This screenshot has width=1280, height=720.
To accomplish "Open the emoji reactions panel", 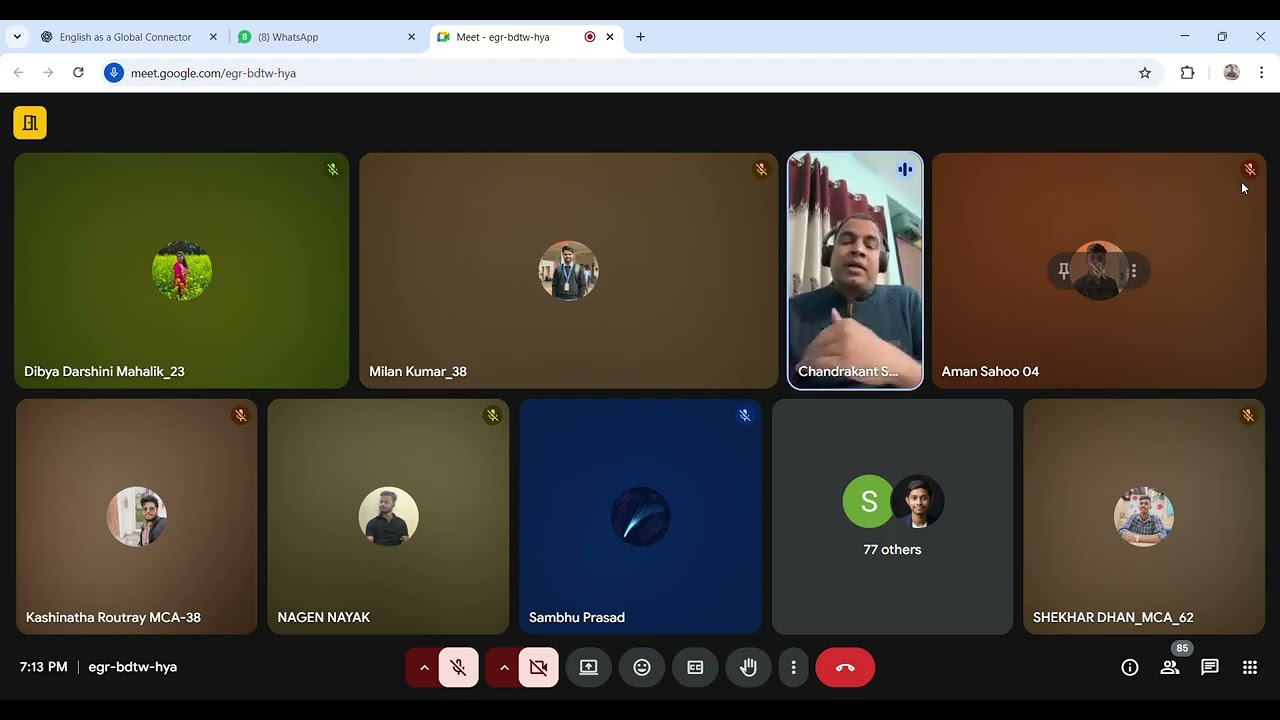I will tap(642, 667).
